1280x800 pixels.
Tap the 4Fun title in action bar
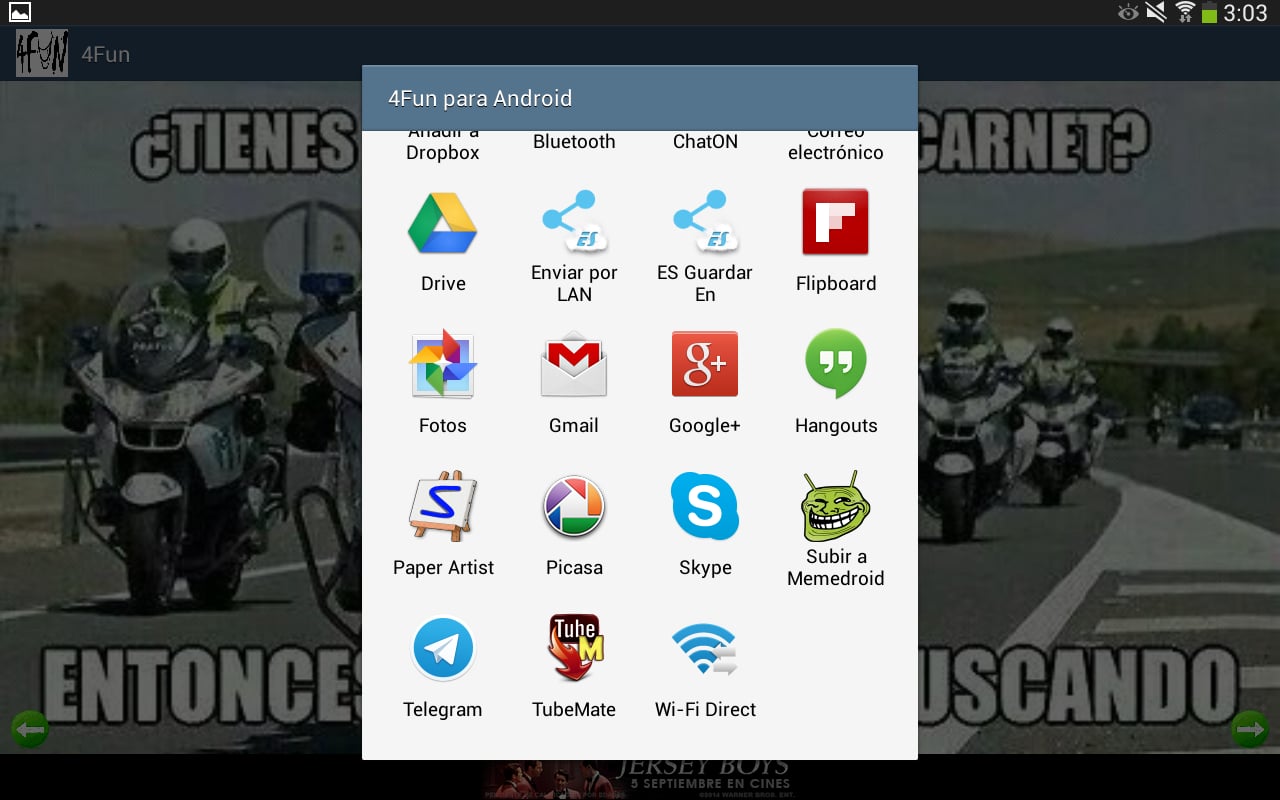click(105, 54)
